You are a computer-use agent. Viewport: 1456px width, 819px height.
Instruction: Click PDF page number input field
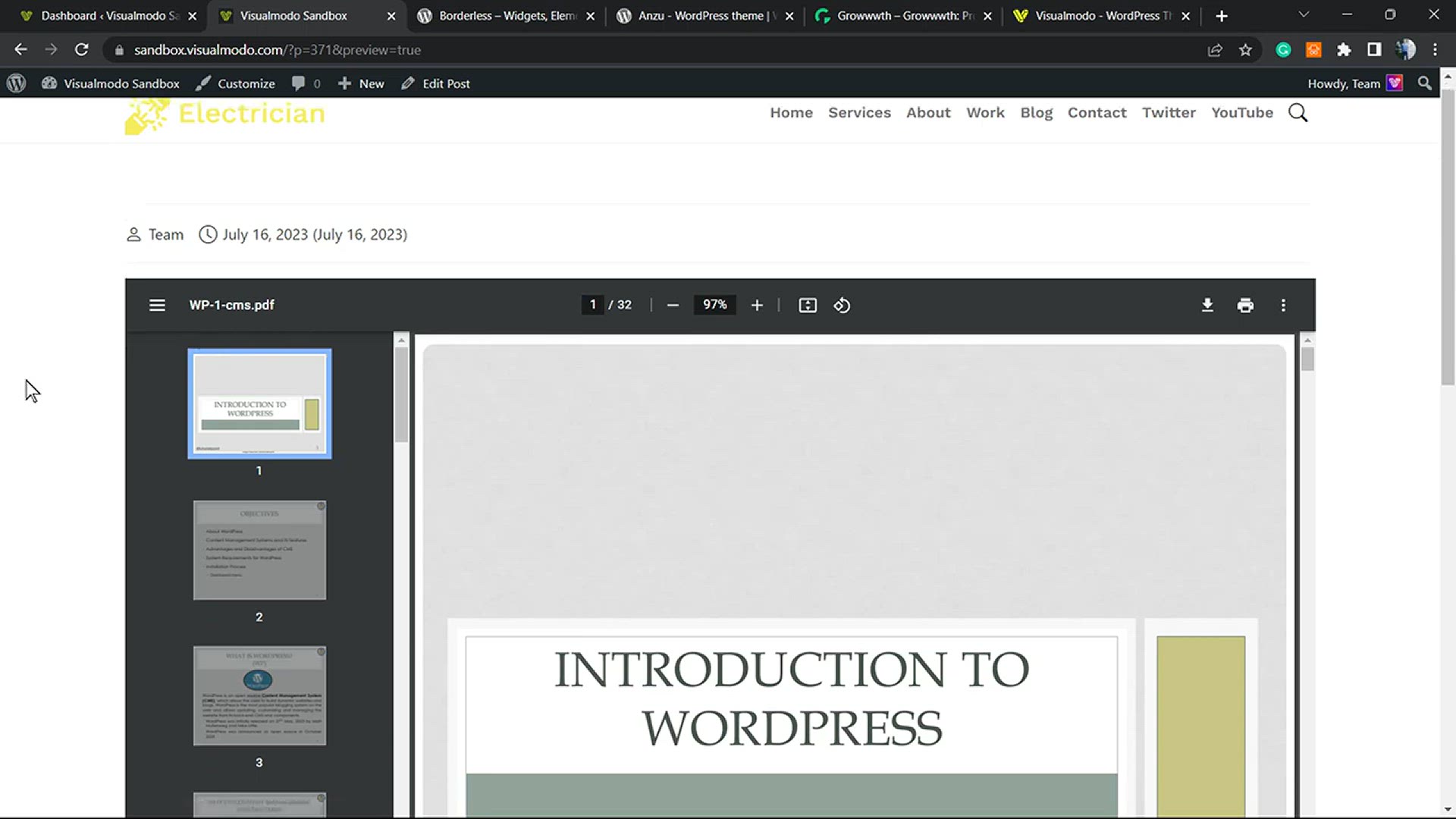click(x=592, y=305)
